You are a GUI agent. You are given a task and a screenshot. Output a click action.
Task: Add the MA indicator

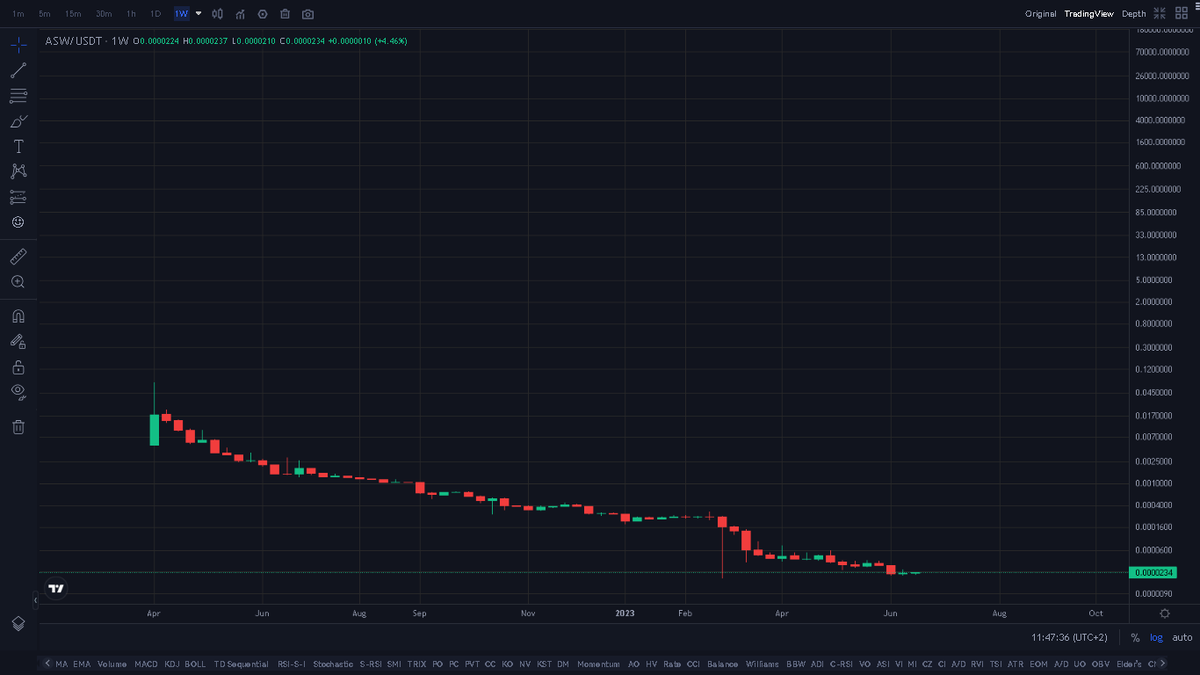pos(62,664)
